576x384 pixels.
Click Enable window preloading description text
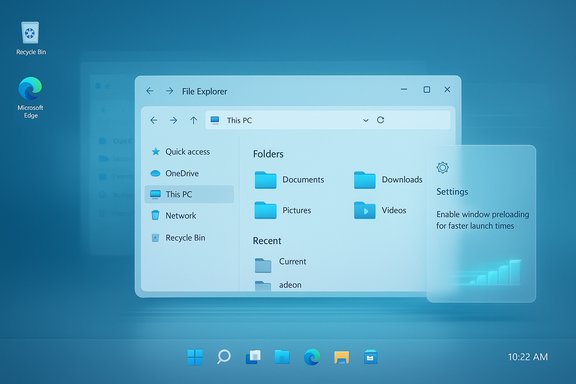point(483,220)
